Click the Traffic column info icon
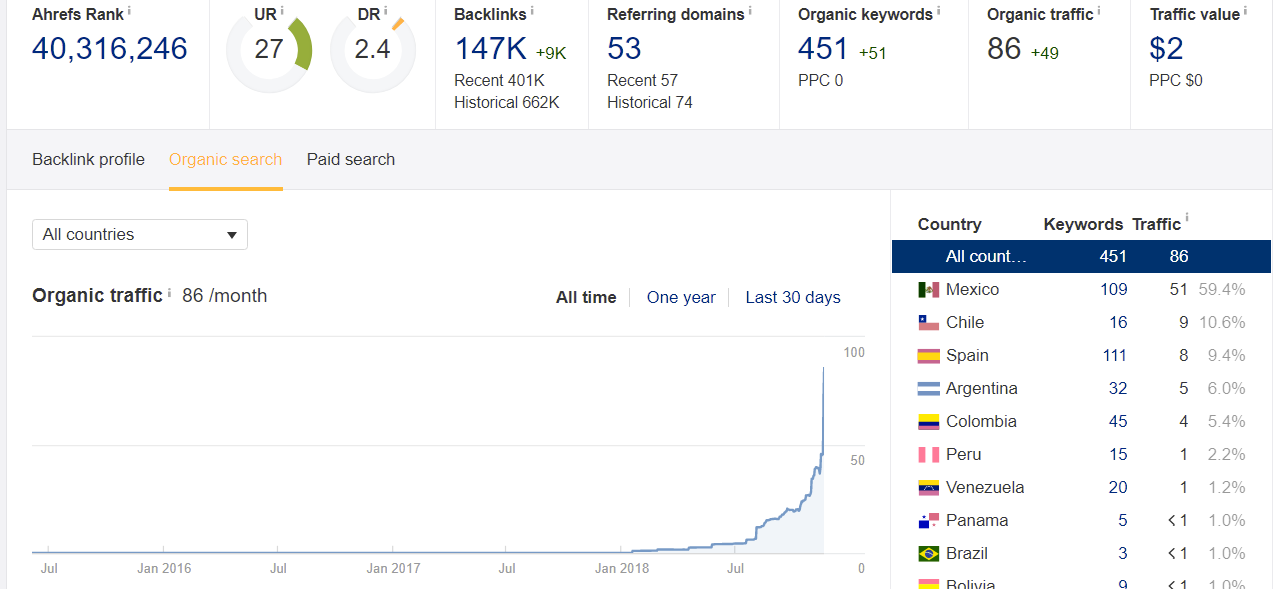 (x=1187, y=219)
